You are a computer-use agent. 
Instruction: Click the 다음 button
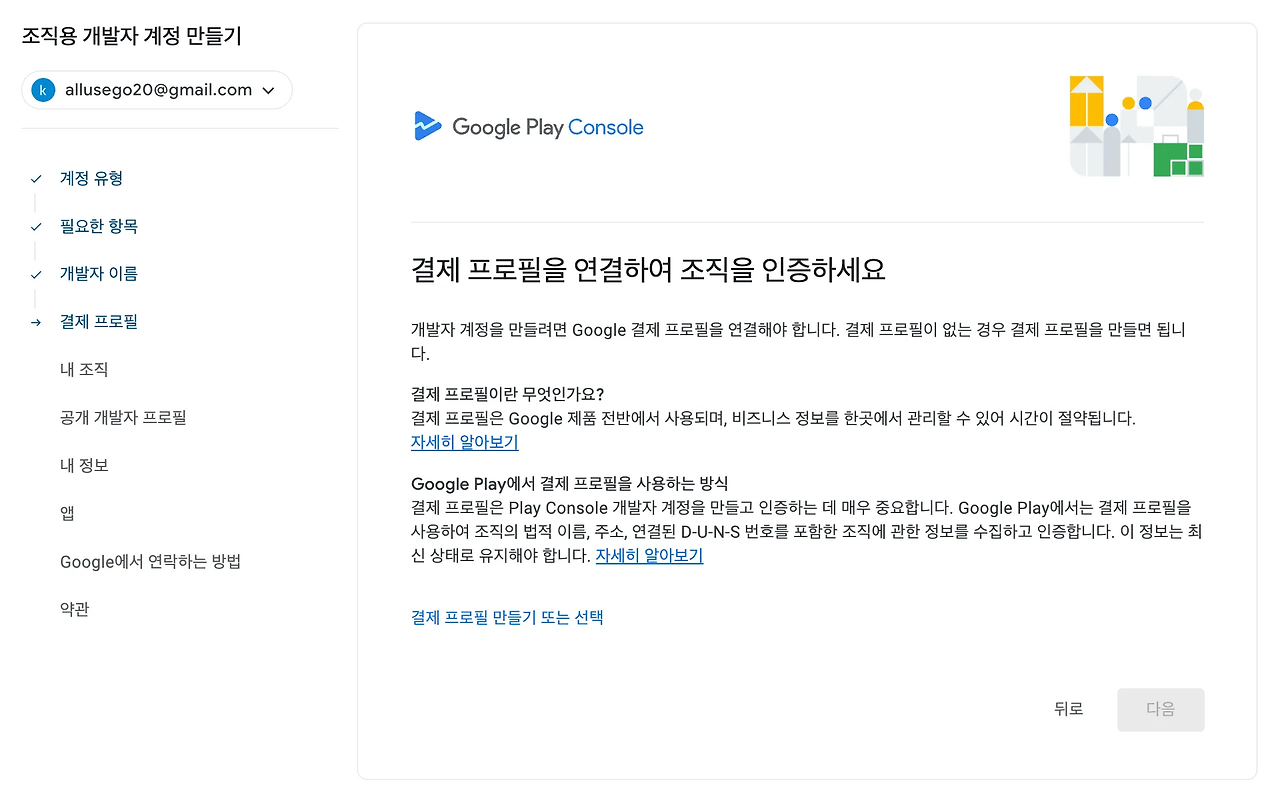pyautogui.click(x=1161, y=709)
